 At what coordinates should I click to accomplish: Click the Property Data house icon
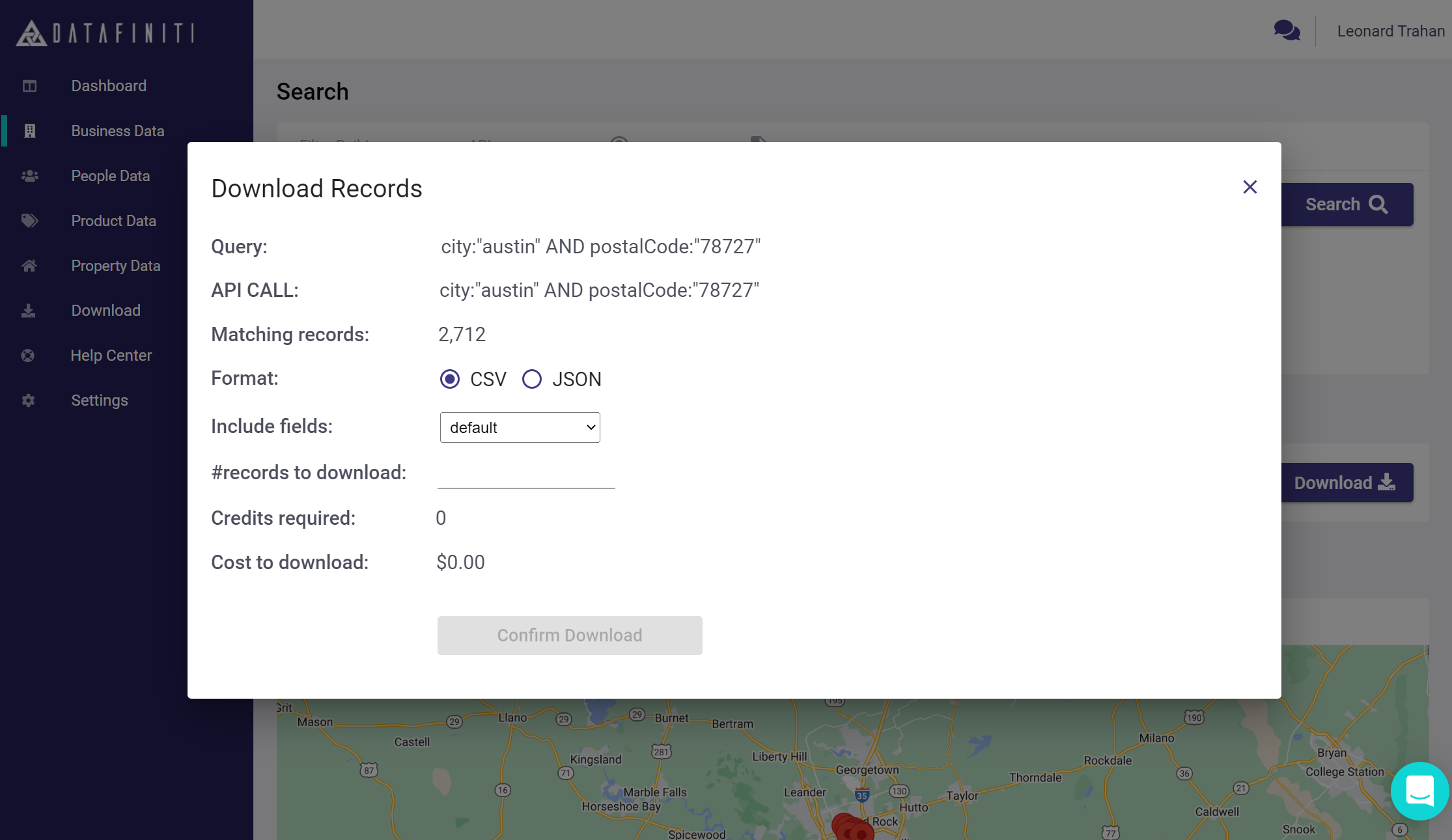click(29, 266)
